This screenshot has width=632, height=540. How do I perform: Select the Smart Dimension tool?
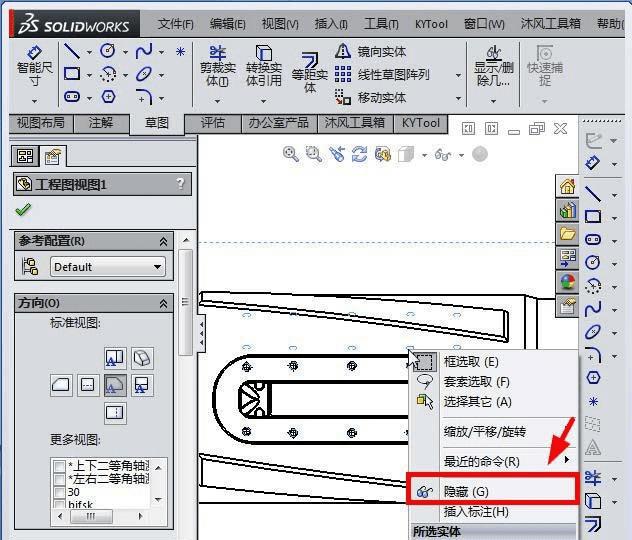pyautogui.click(x=35, y=66)
